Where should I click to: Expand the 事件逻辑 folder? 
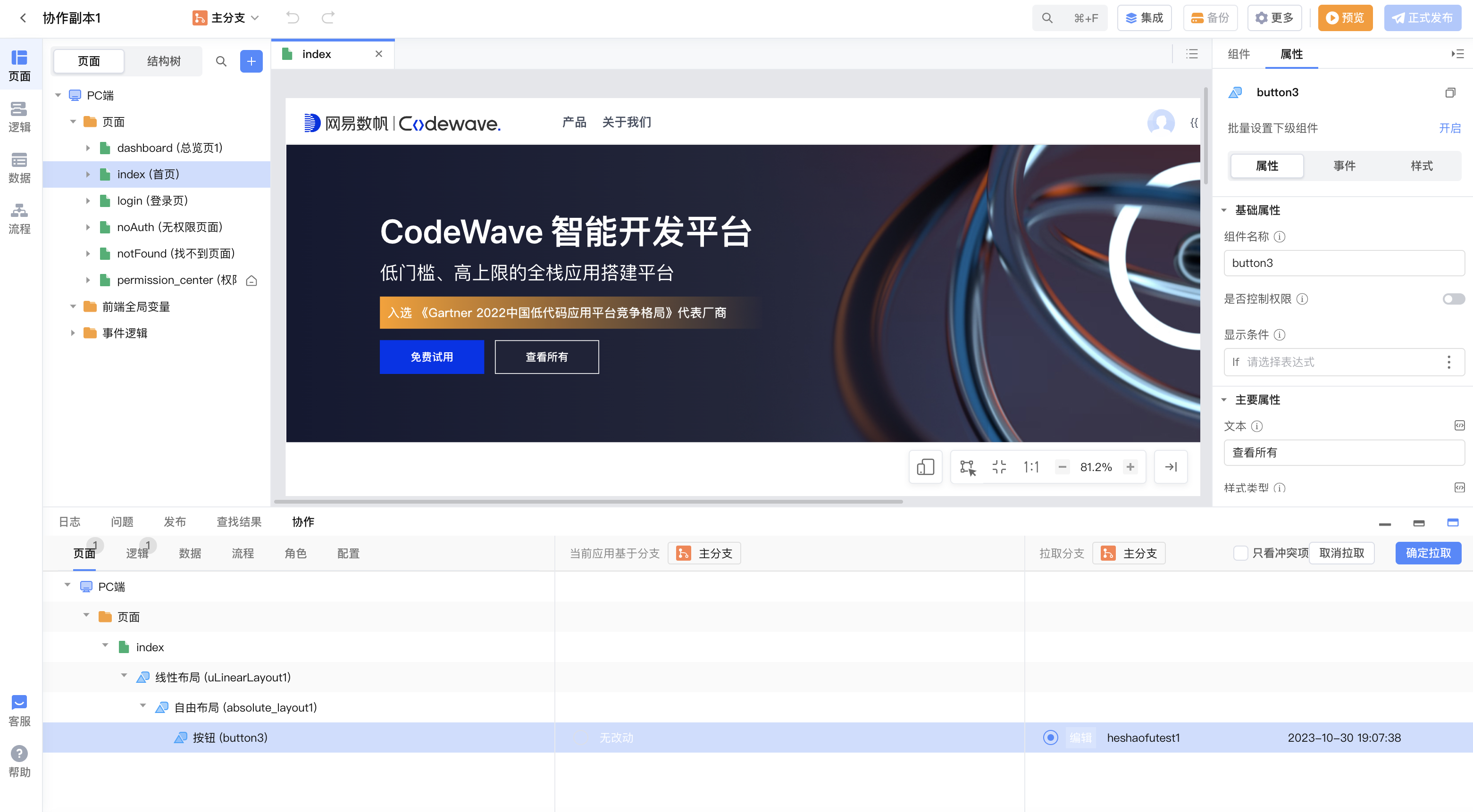(73, 332)
